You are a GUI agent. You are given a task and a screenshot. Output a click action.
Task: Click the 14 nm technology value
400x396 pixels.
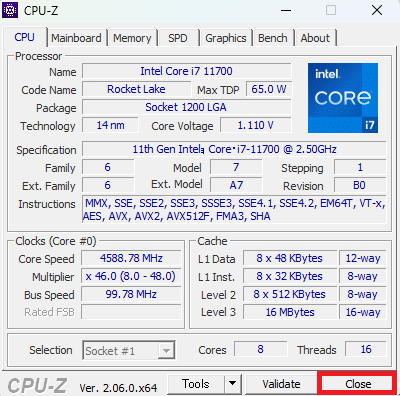(x=110, y=125)
